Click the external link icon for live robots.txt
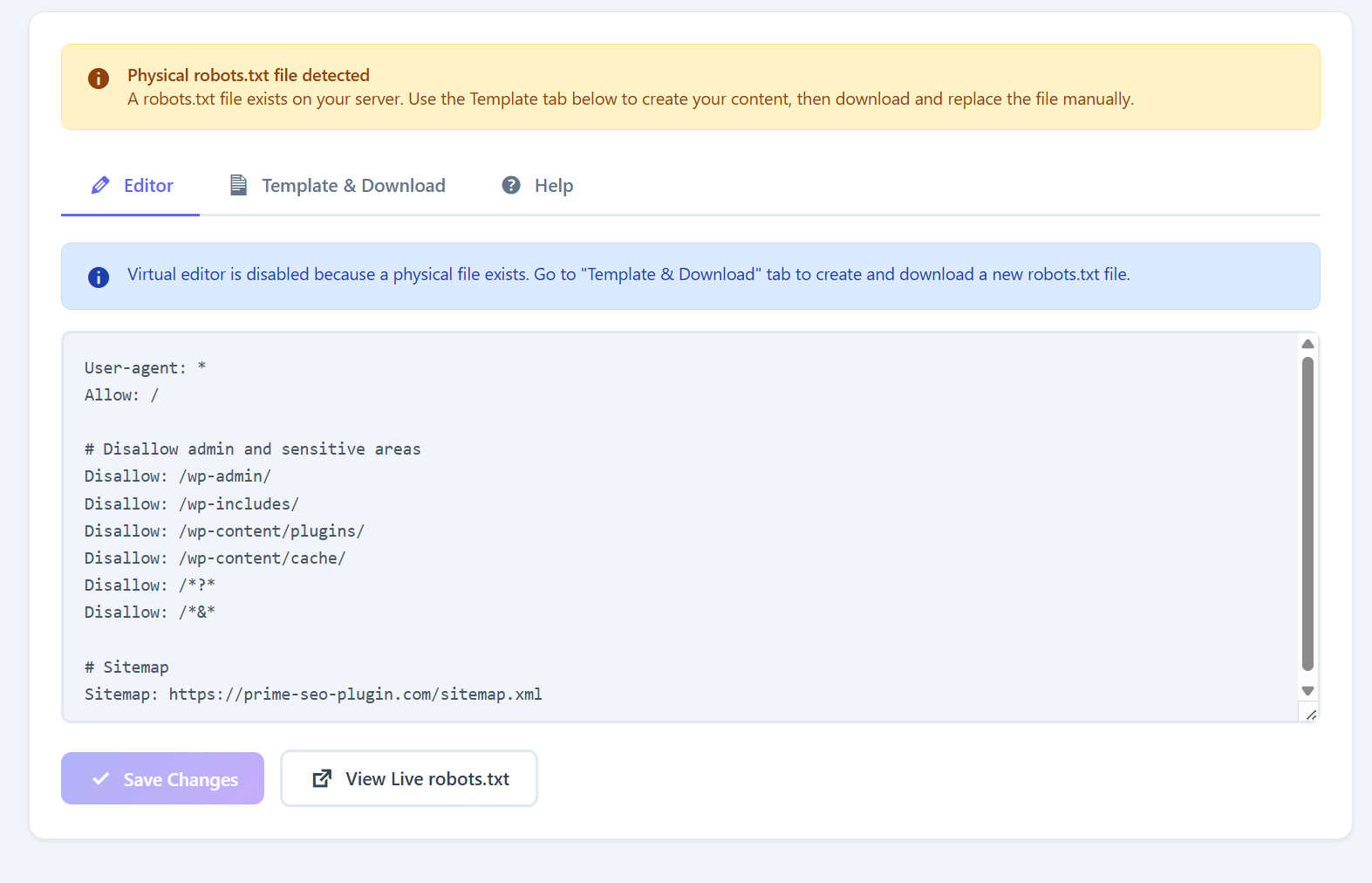Screen dimensions: 1372x883 (x=322, y=778)
